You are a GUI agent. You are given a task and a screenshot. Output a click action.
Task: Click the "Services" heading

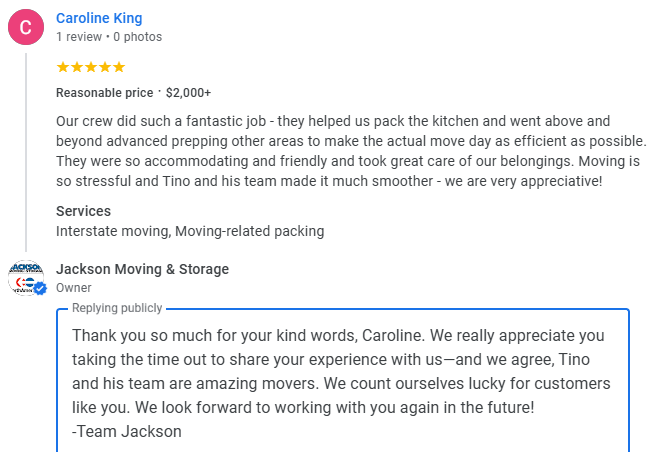pos(83,211)
